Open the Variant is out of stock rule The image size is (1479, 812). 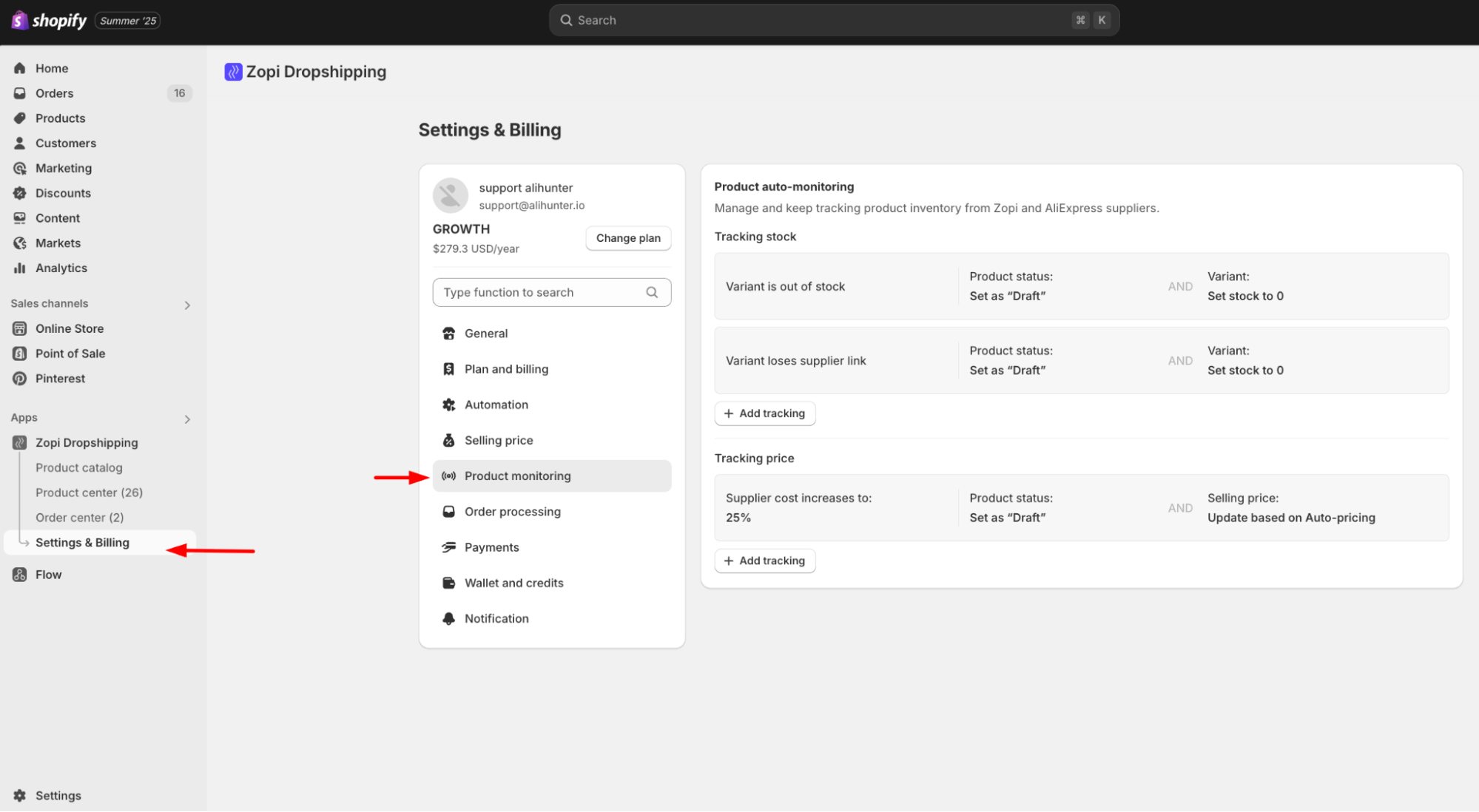coord(1081,286)
